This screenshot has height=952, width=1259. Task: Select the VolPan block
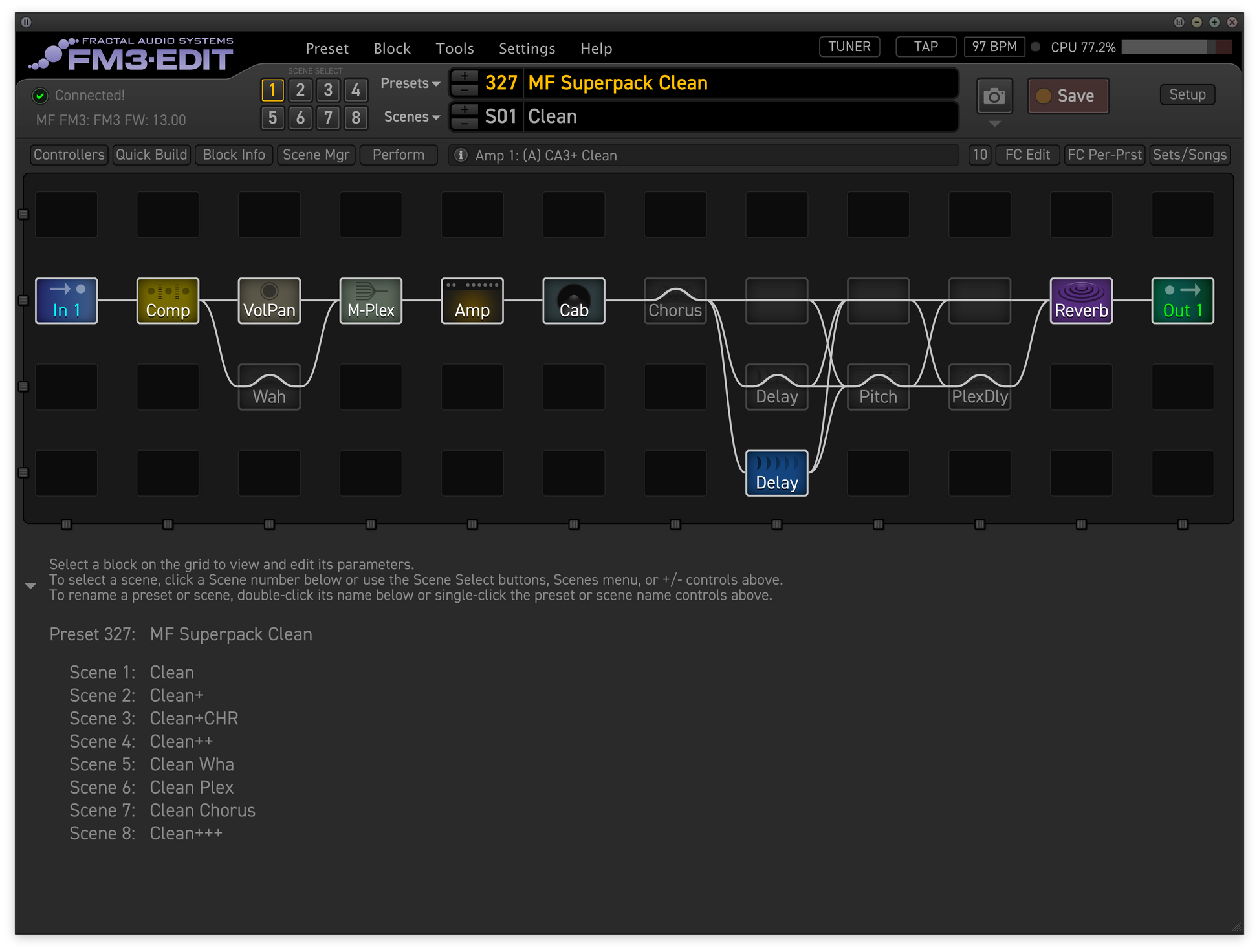(x=269, y=301)
